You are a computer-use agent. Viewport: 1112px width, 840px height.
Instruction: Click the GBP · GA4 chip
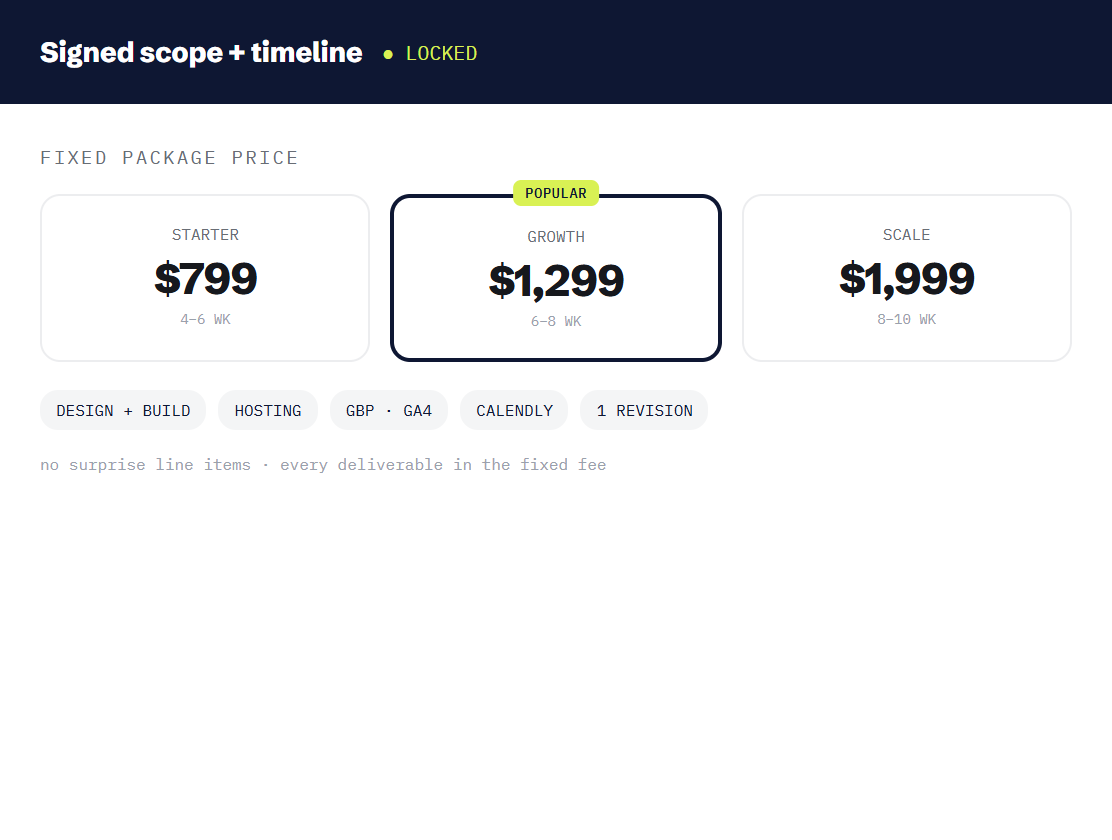[x=389, y=410]
